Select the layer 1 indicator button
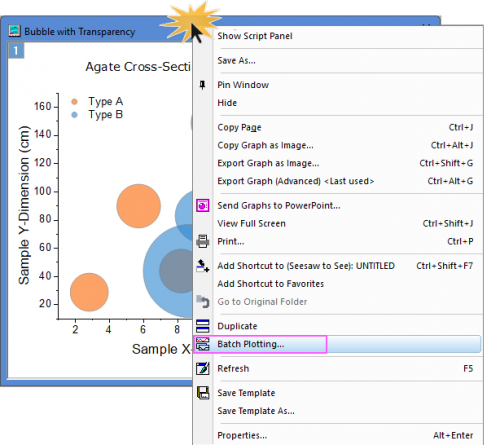This screenshot has width=500, height=445. point(16,51)
